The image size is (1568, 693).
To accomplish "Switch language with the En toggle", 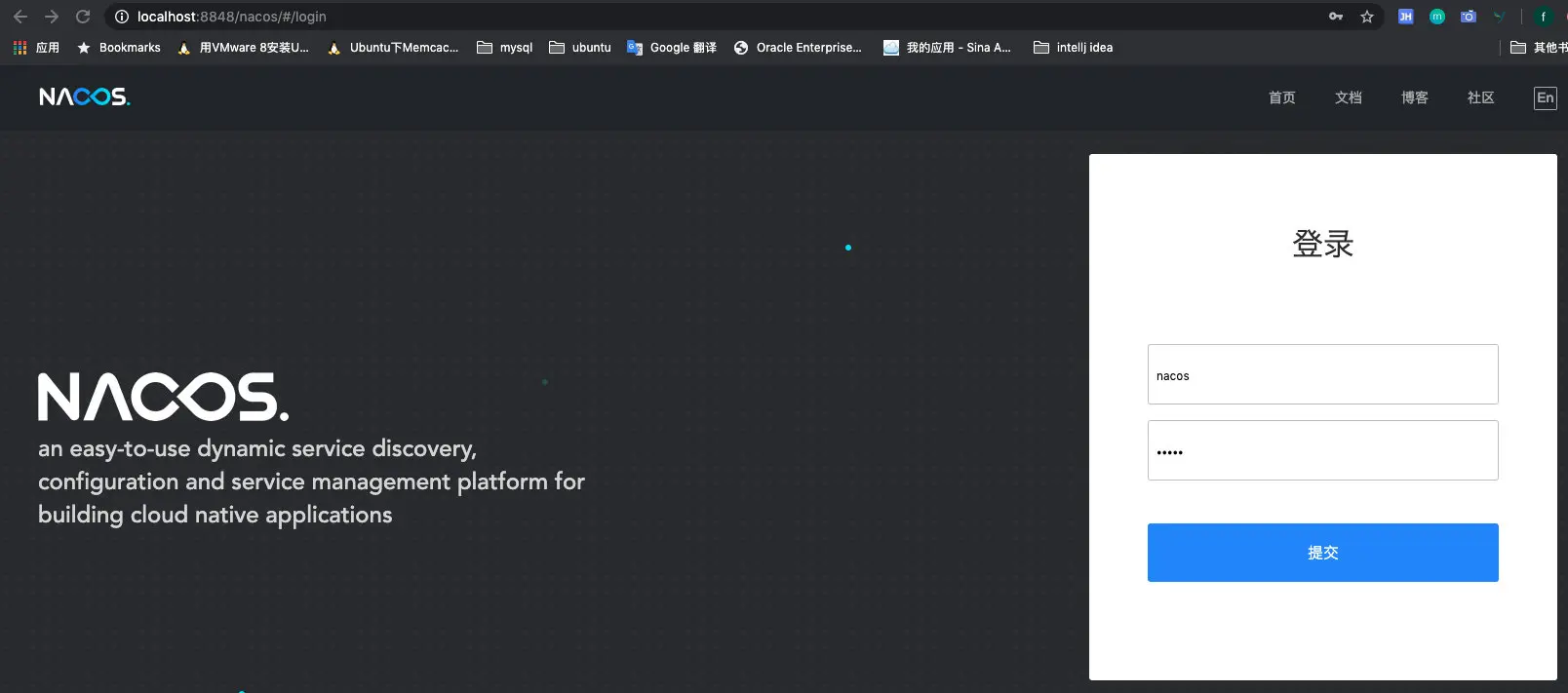I will point(1546,97).
